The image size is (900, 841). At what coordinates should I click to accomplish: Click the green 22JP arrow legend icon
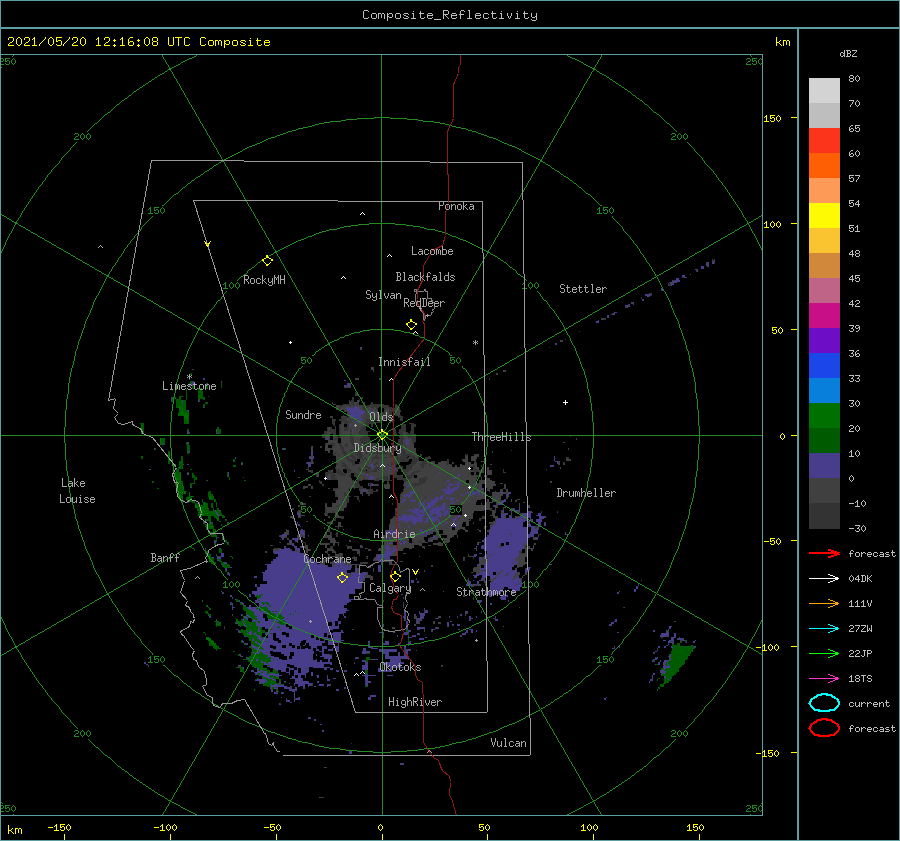pyautogui.click(x=824, y=653)
